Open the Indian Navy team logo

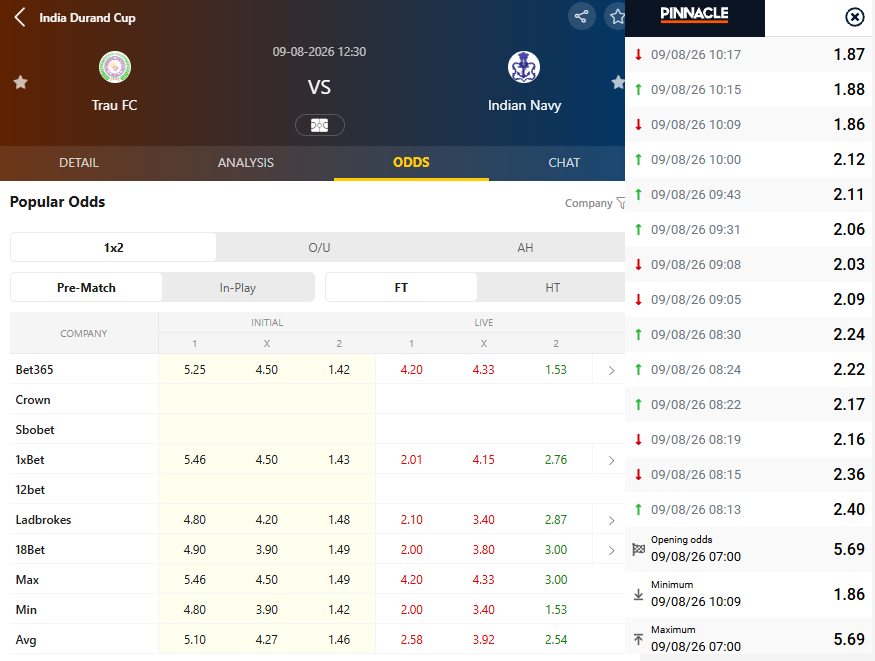click(524, 67)
